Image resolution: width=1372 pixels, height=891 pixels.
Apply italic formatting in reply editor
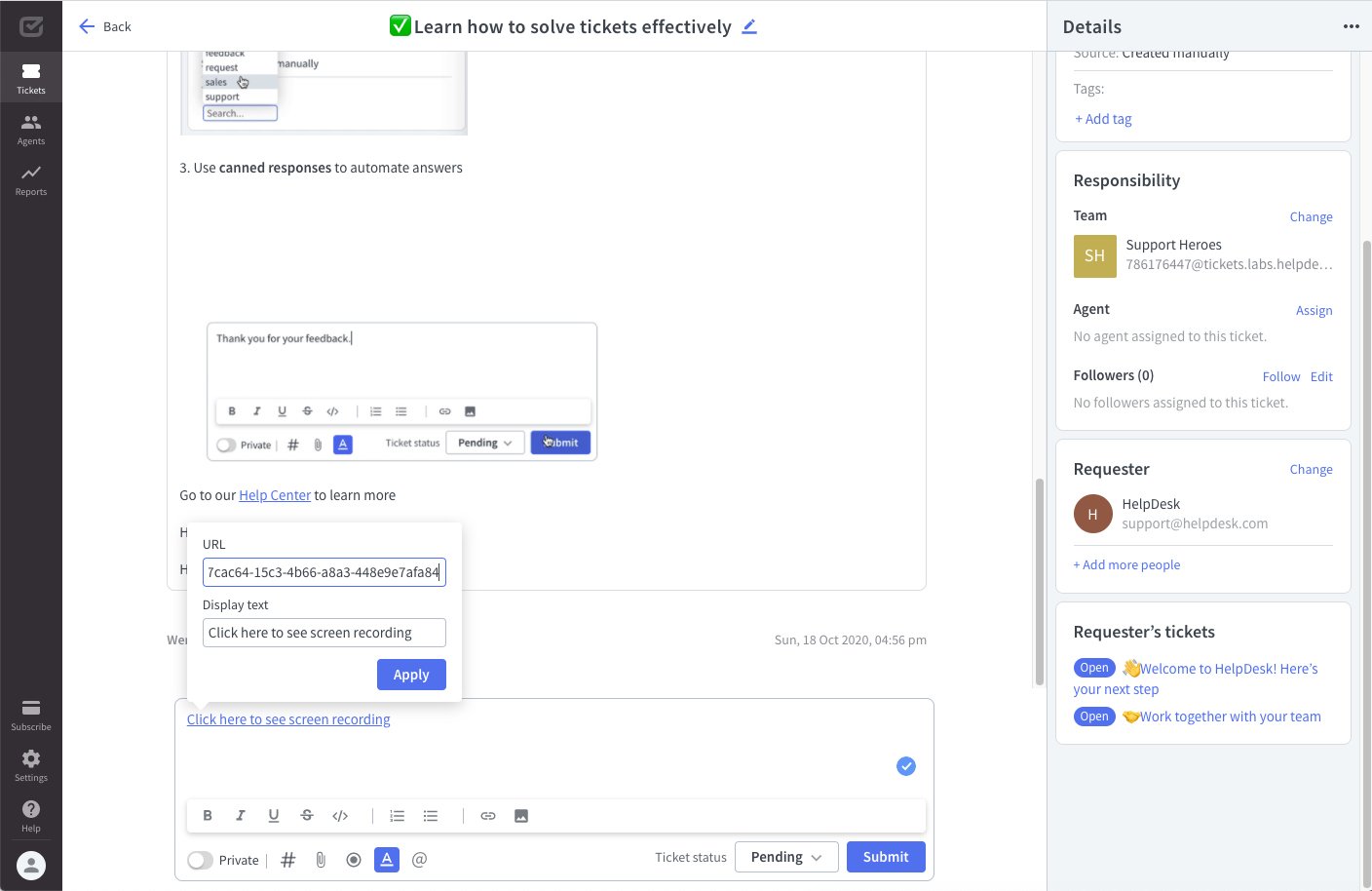pos(241,816)
